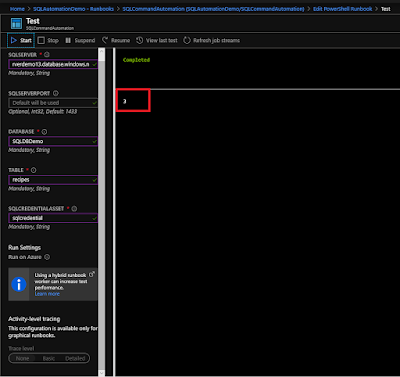Show info tooltip for SQLCREDENTIALASSET
400x377 pixels.
point(74,208)
